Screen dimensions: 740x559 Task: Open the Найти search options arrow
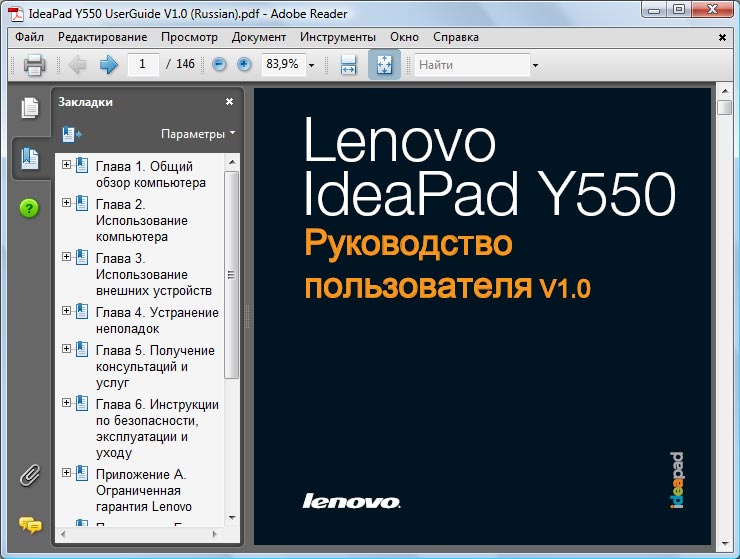(x=535, y=66)
